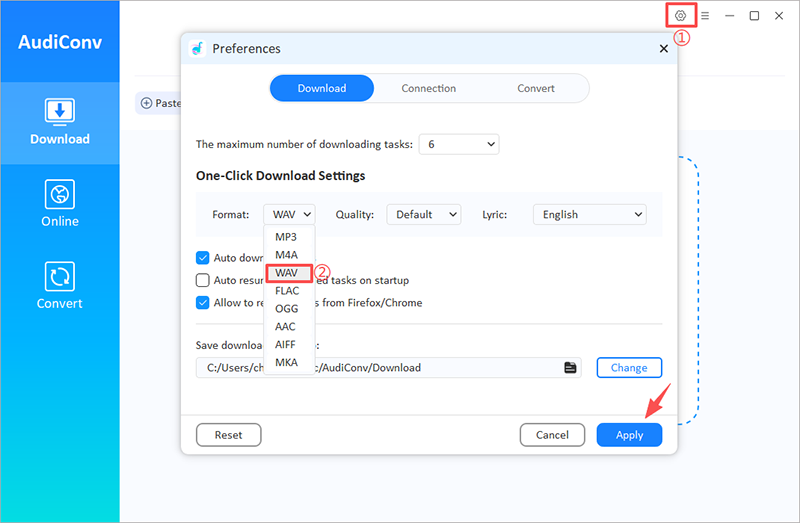
Task: Open folder icon in save path field
Action: [x=570, y=367]
